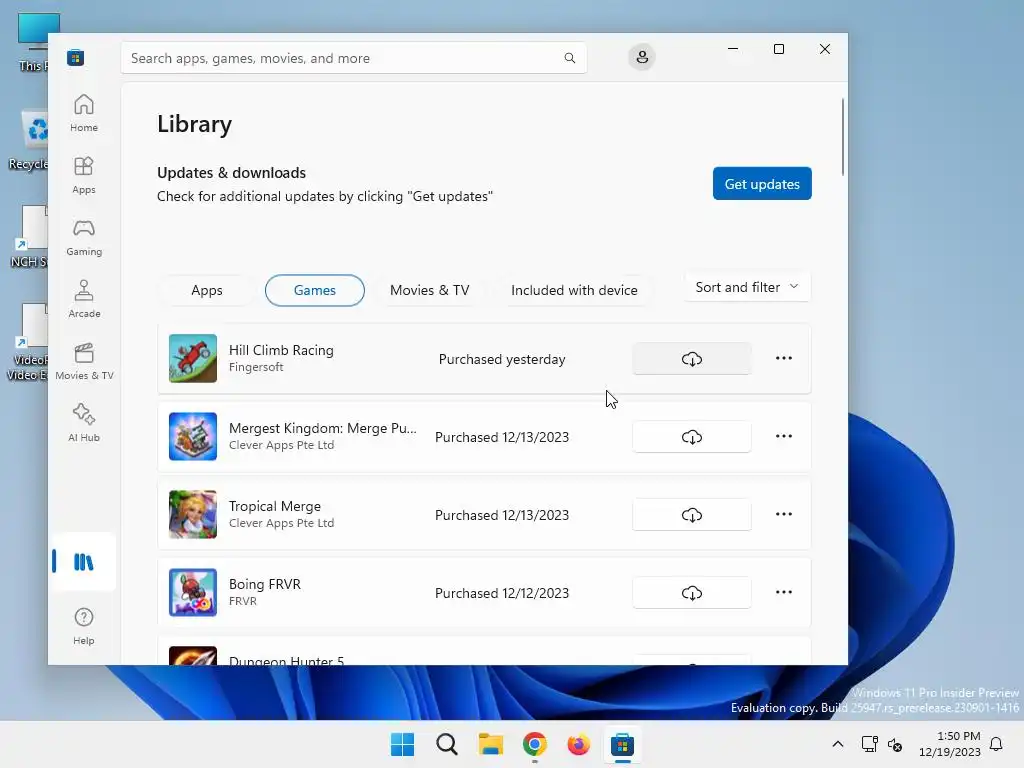Click the Get updates button

click(x=762, y=184)
